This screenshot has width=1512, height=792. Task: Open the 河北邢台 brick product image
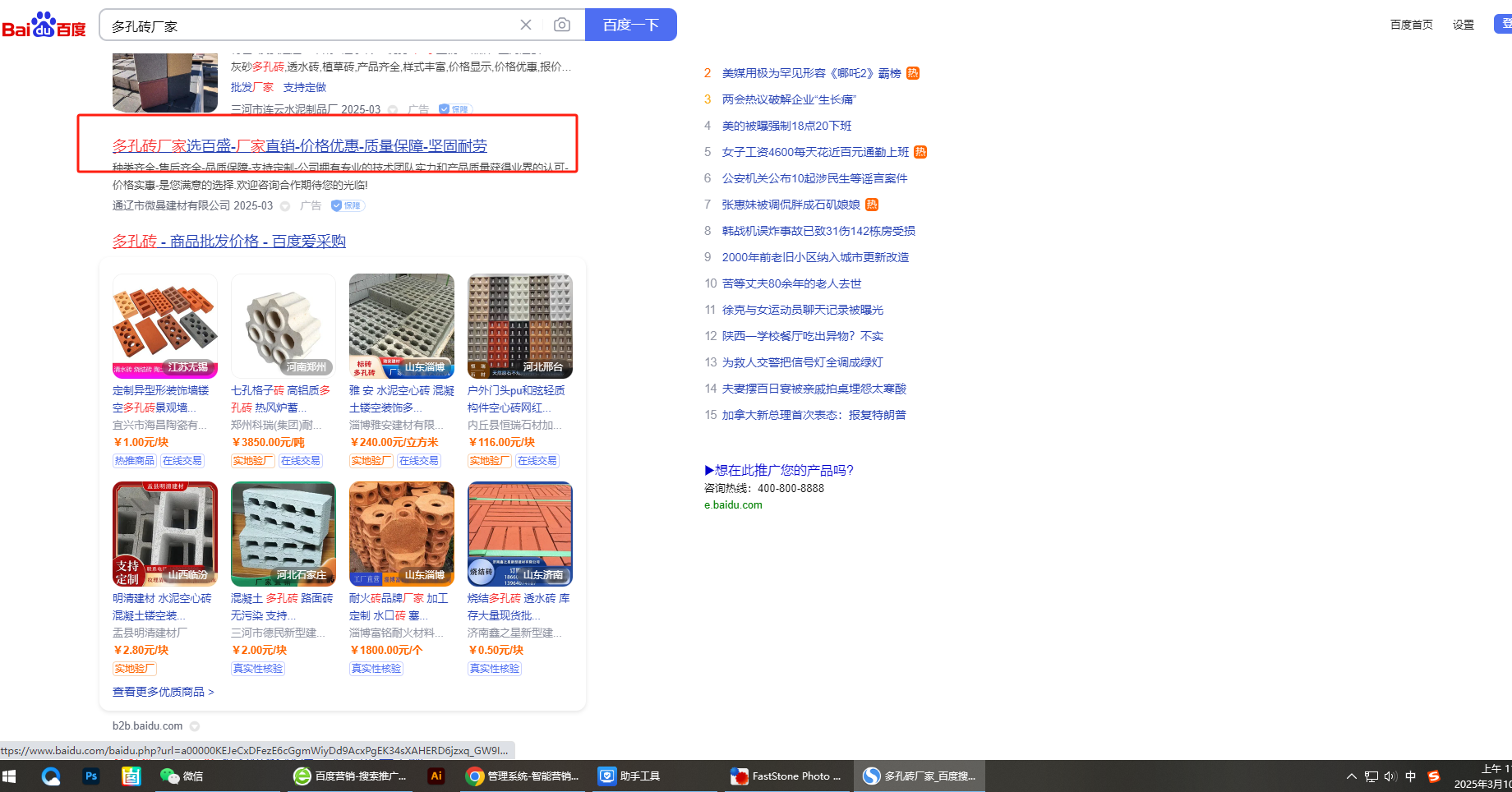[520, 326]
